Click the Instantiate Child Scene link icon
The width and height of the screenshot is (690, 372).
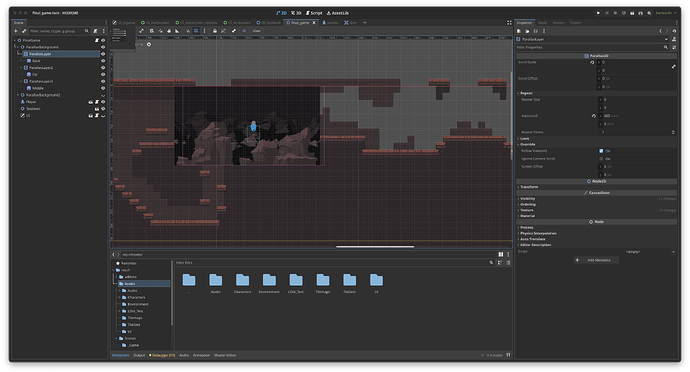point(24,31)
